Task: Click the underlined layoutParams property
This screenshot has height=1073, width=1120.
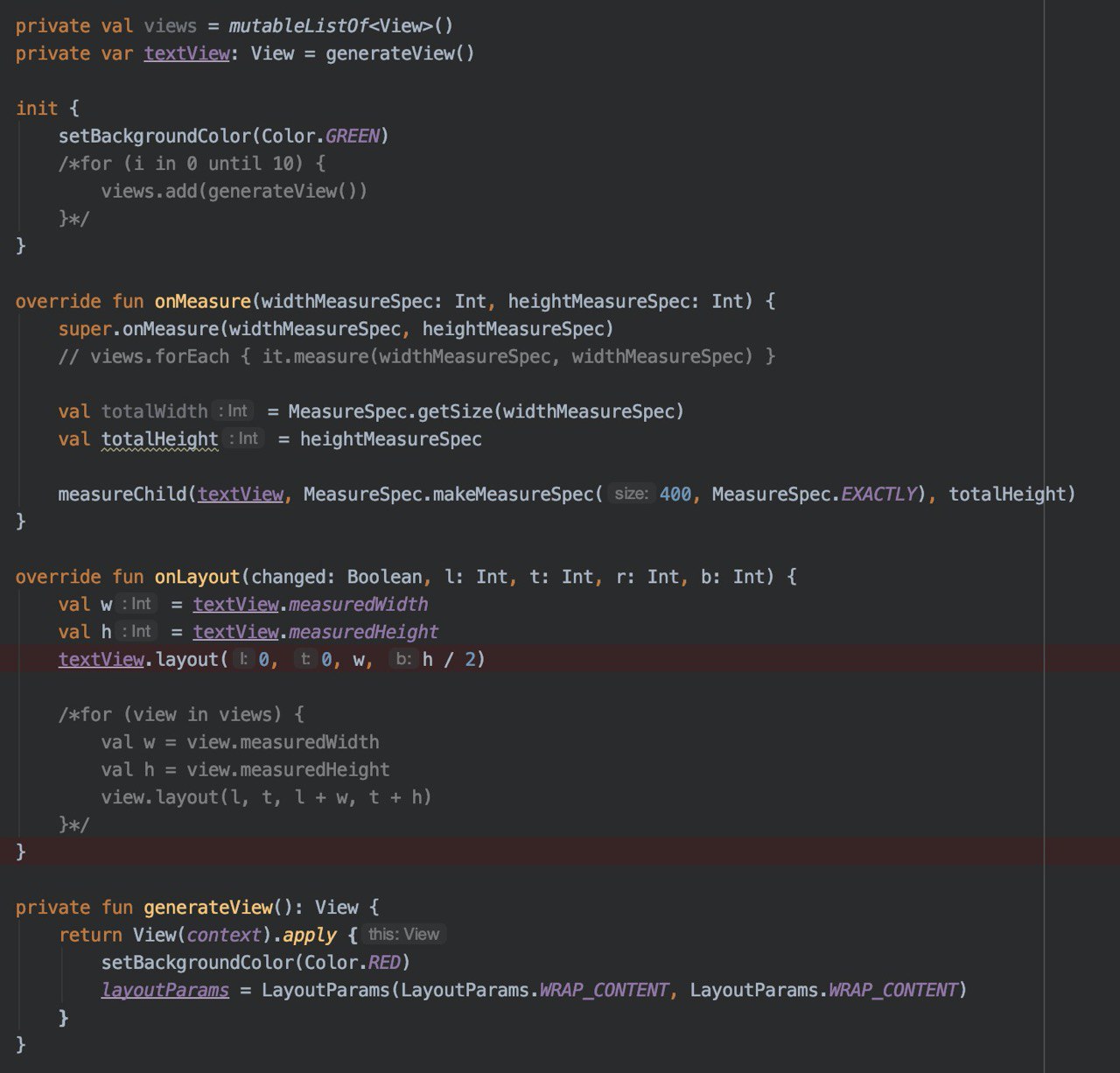Action: (165, 990)
